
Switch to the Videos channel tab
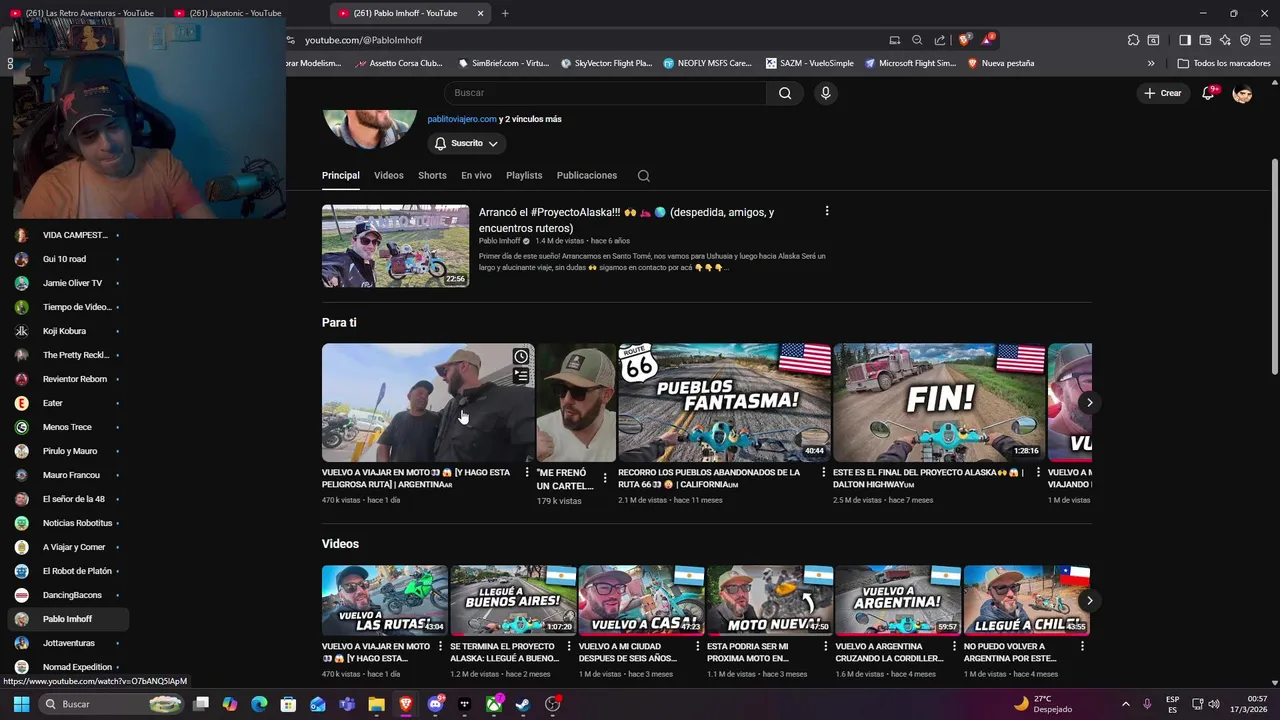389,176
